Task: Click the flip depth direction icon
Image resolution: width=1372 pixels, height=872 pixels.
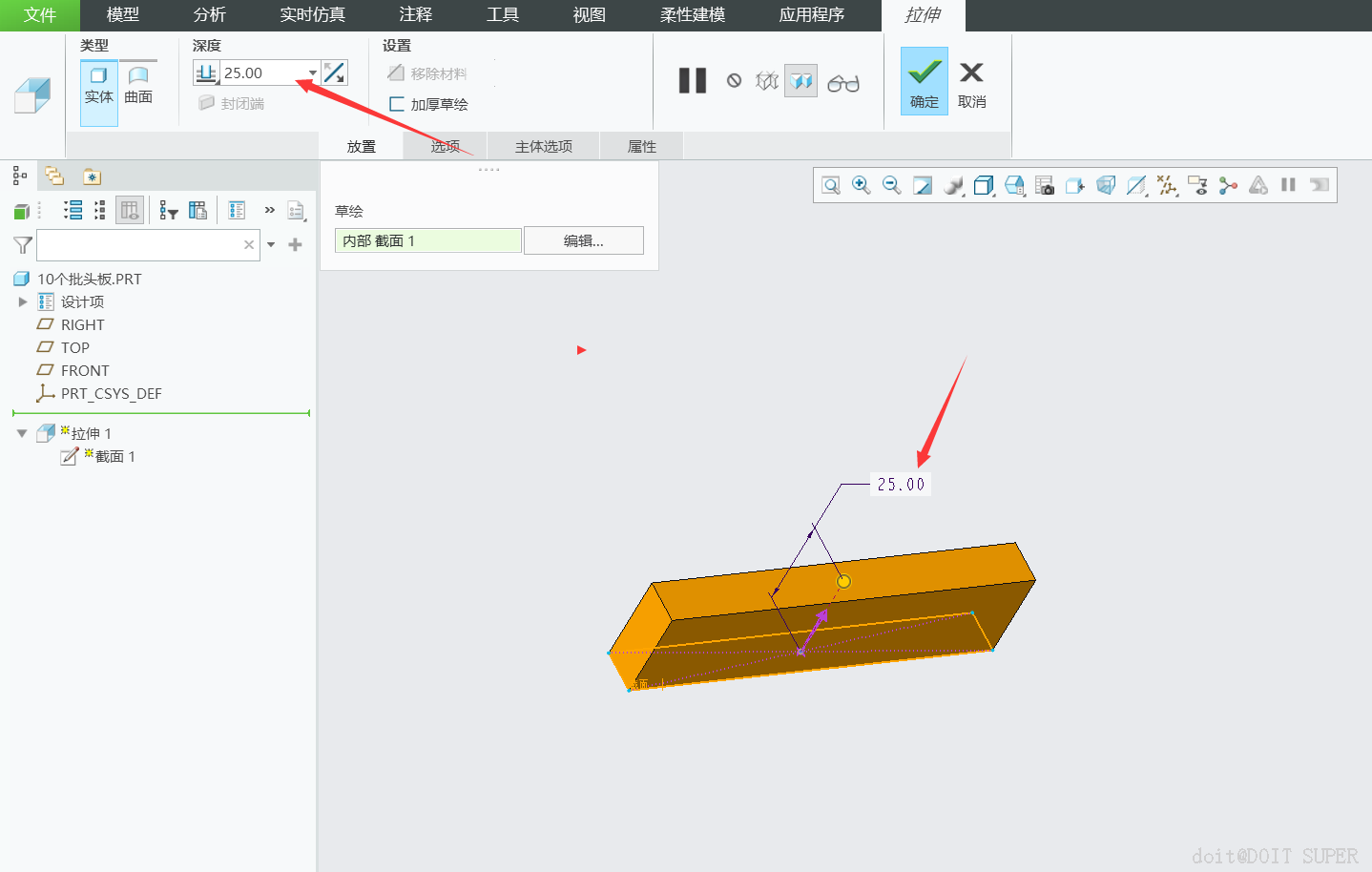Action: coord(334,73)
